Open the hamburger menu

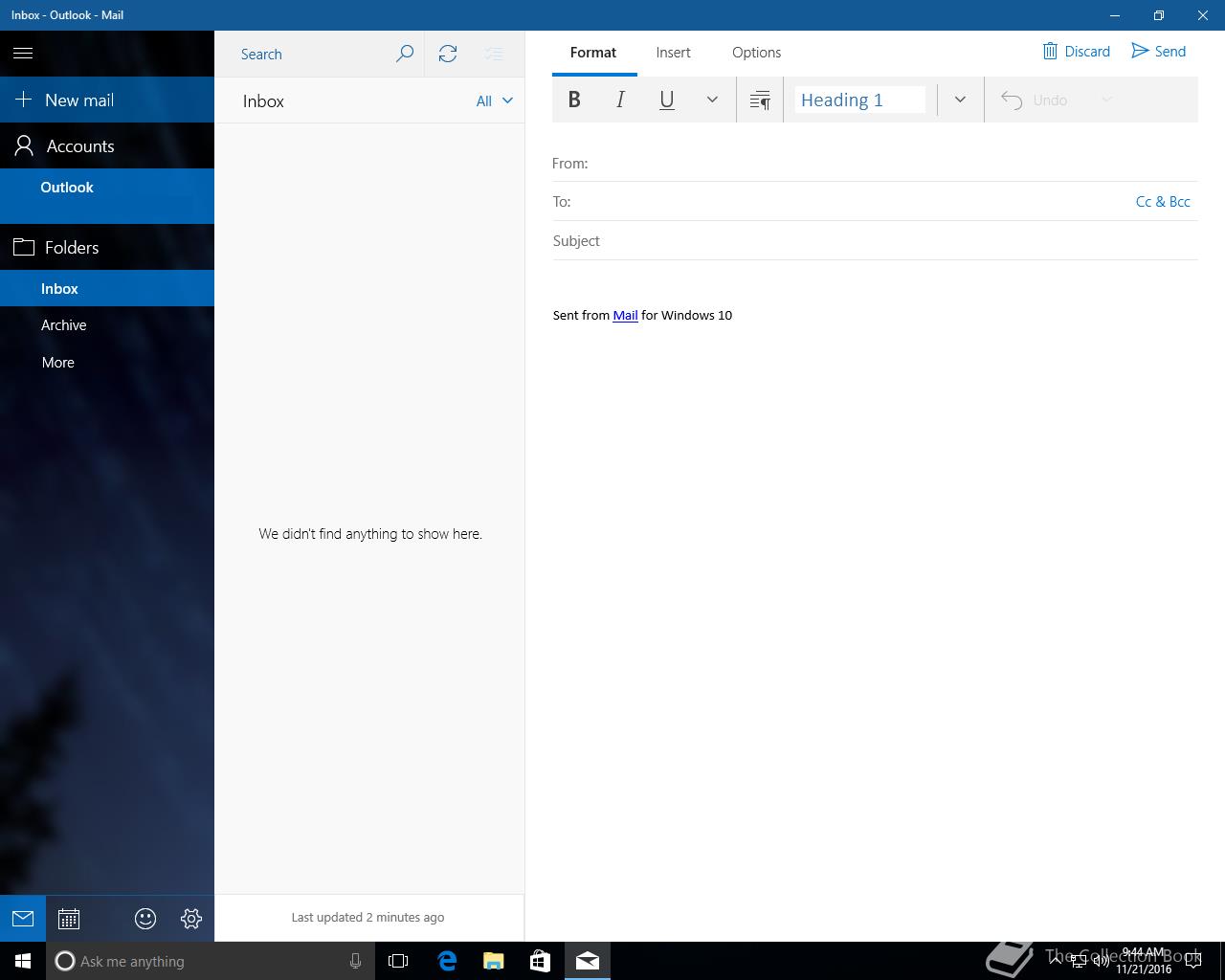23,54
